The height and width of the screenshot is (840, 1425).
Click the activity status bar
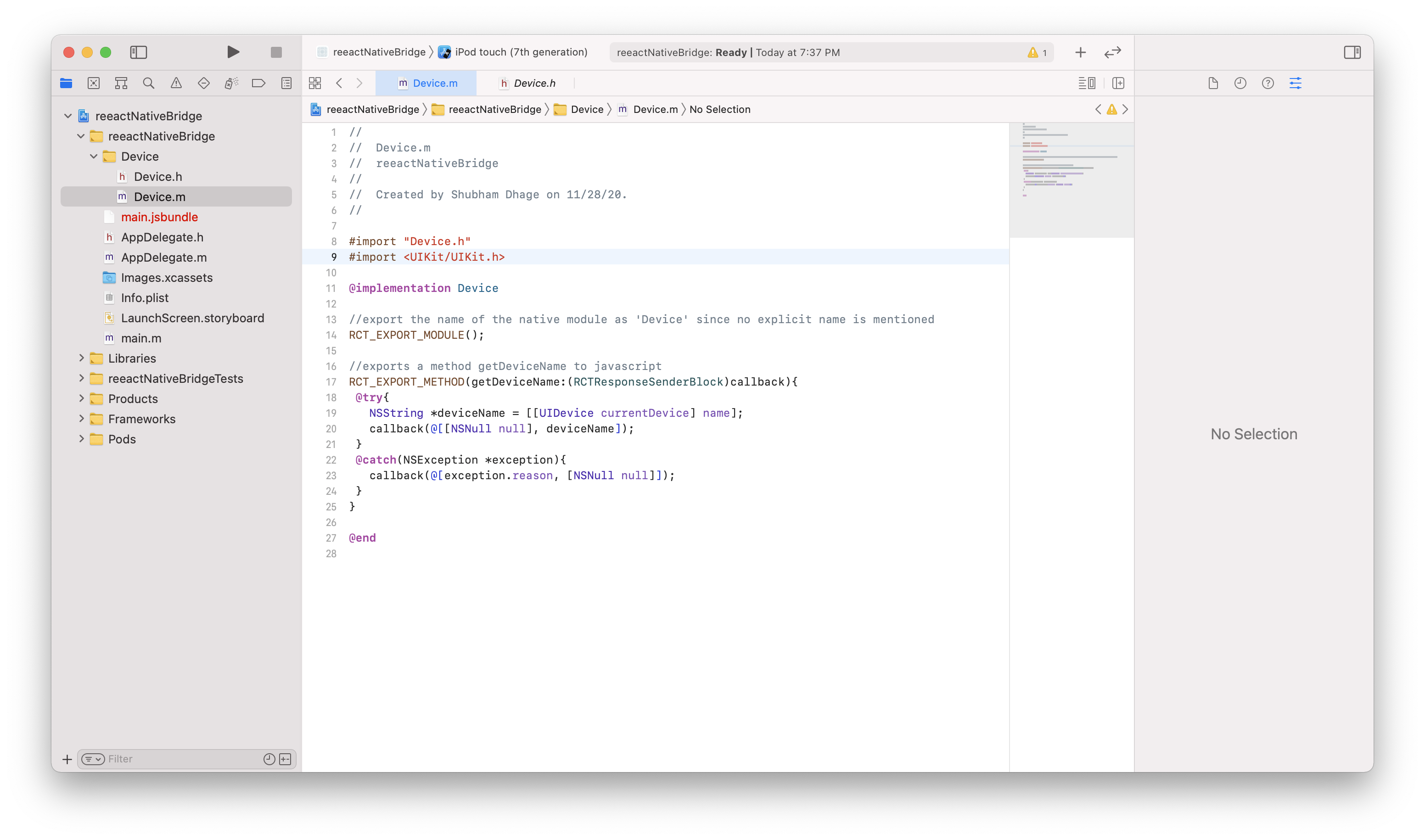coord(831,52)
